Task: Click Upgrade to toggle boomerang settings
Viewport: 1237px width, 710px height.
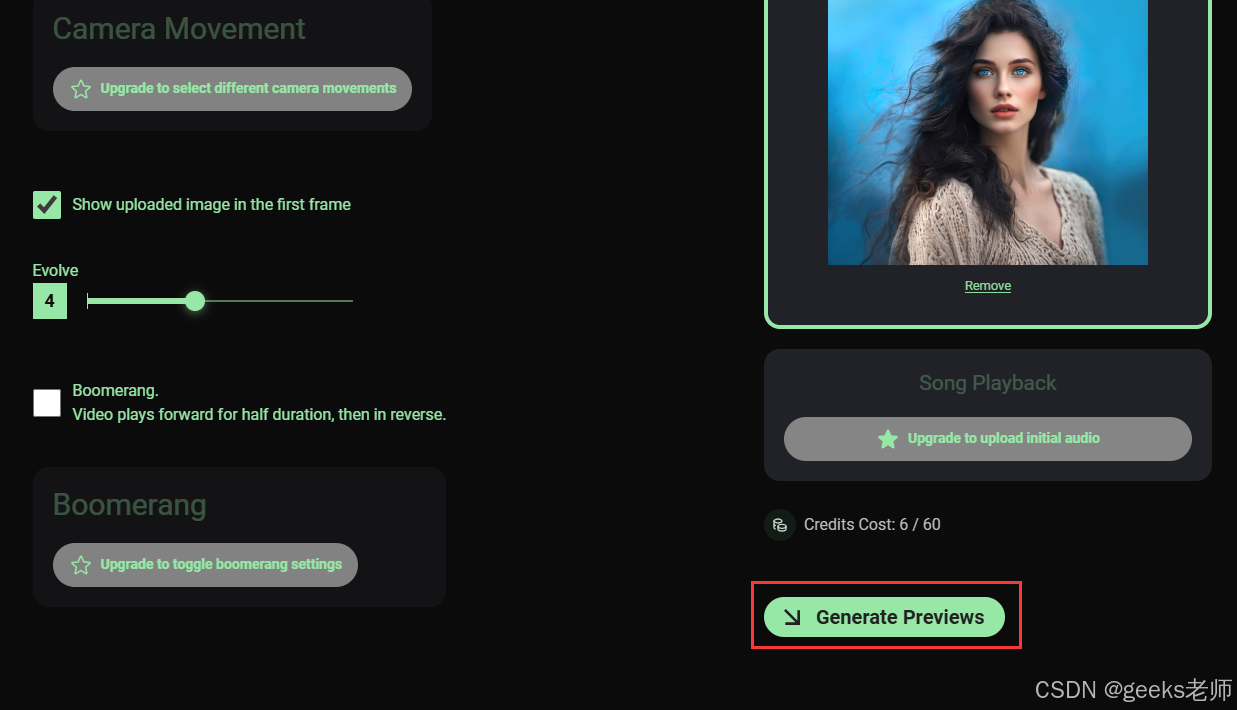Action: pos(205,565)
